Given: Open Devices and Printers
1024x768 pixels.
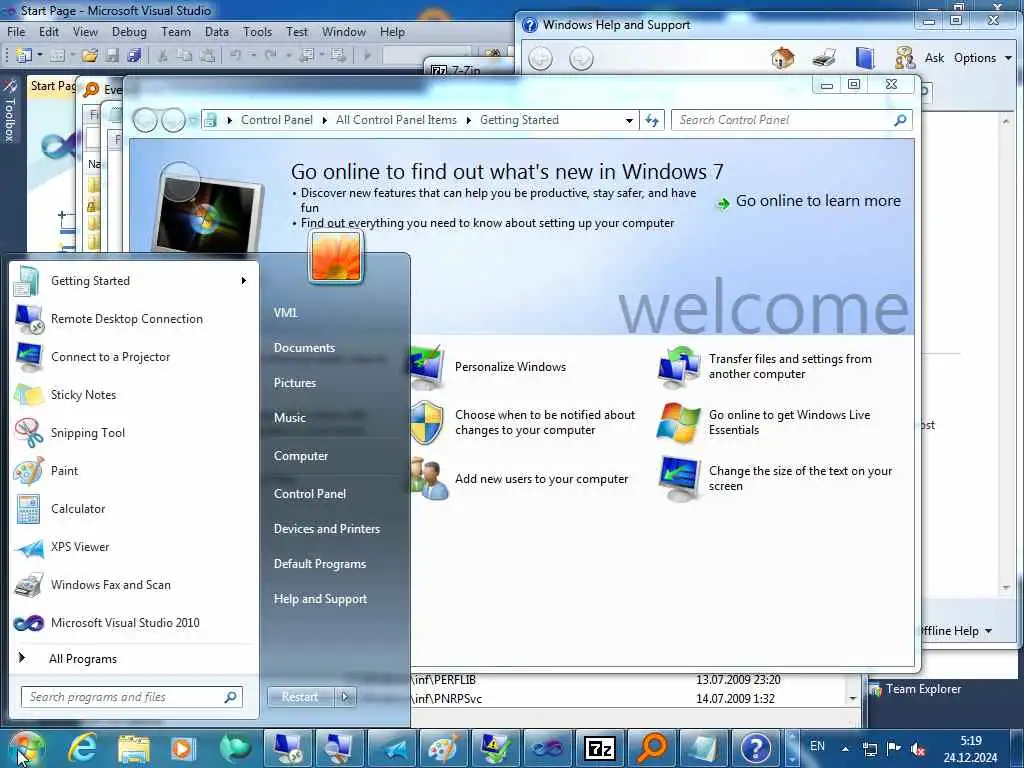Looking at the screenshot, I should pyautogui.click(x=327, y=529).
